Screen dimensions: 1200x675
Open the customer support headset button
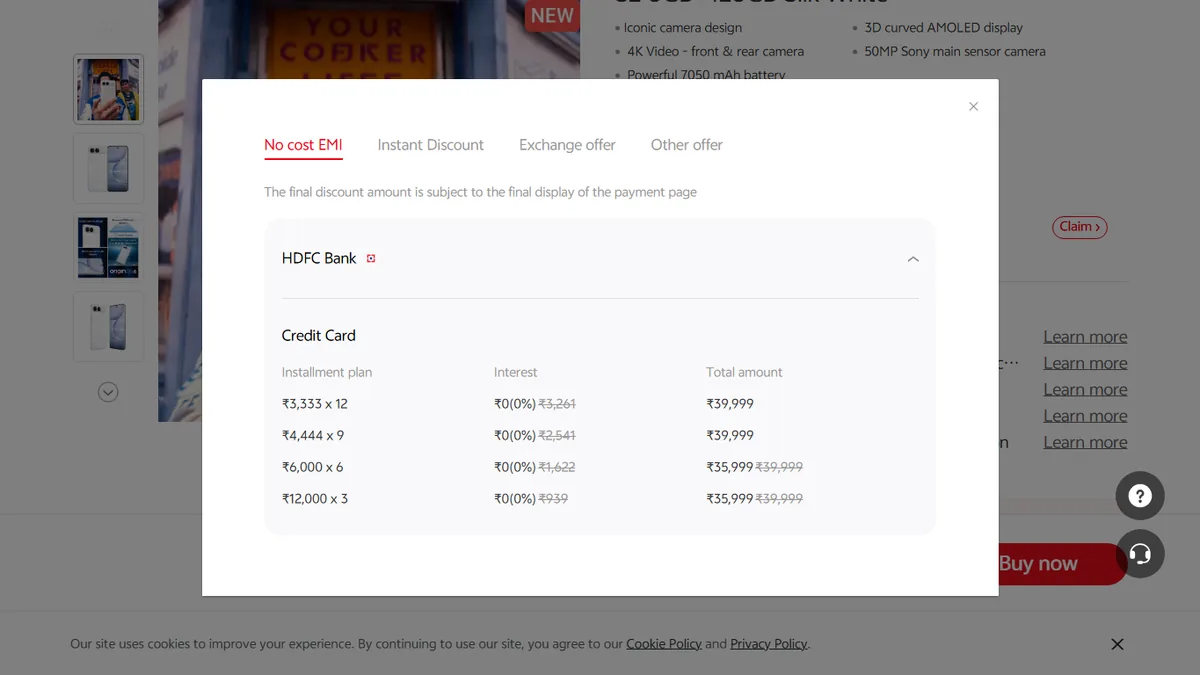click(1140, 554)
